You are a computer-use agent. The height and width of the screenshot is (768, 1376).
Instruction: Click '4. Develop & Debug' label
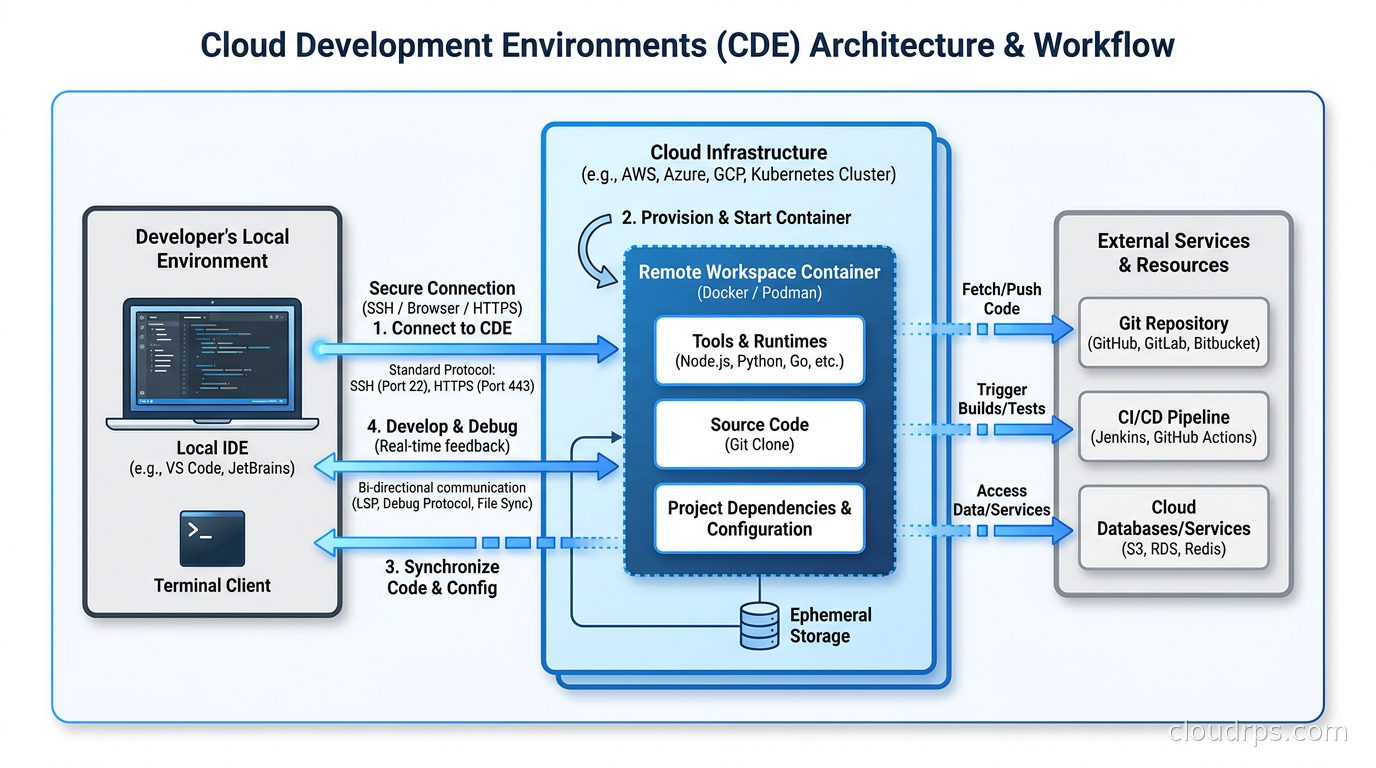442,426
